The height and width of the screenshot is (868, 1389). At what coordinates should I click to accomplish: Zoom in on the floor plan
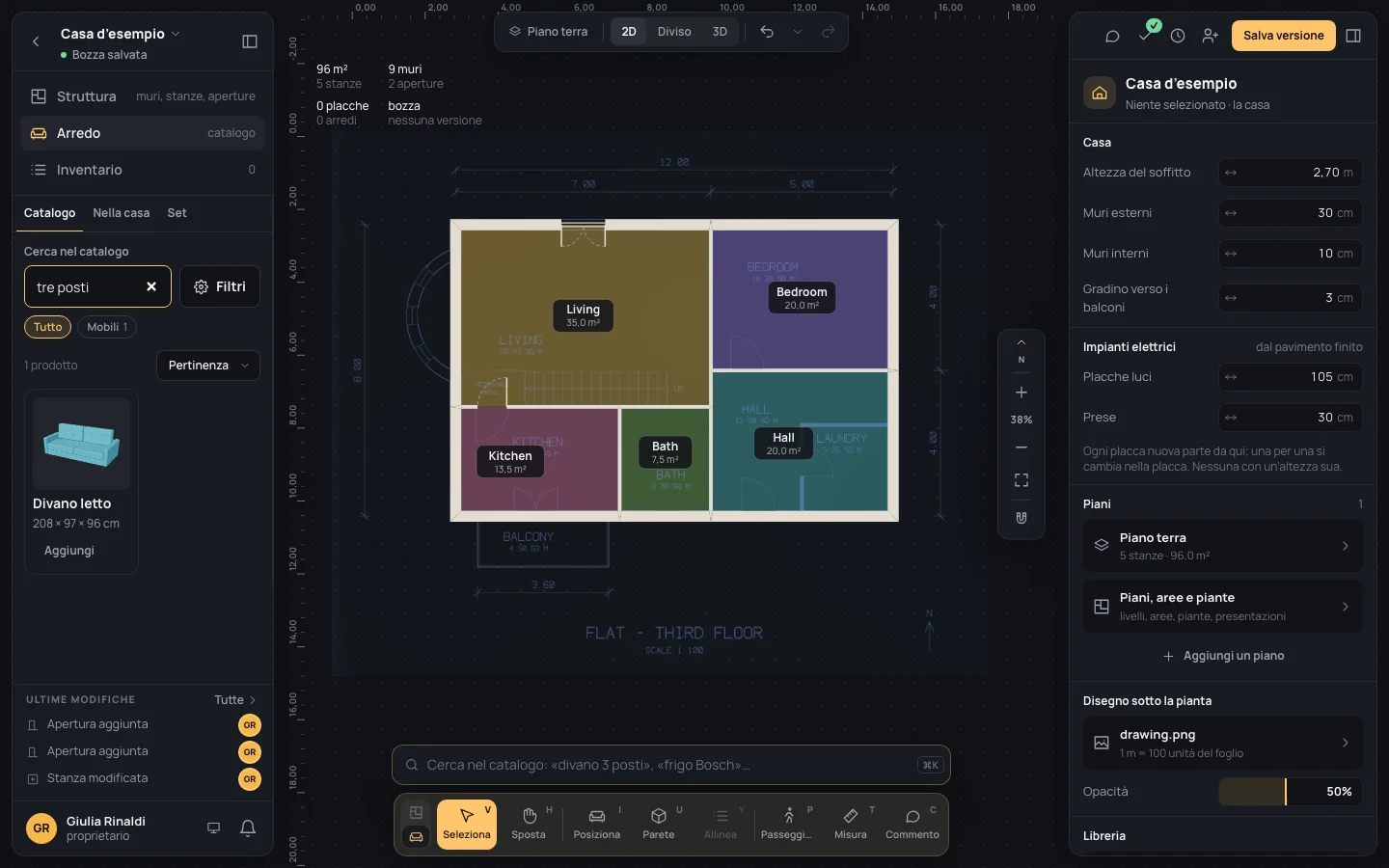tap(1021, 393)
